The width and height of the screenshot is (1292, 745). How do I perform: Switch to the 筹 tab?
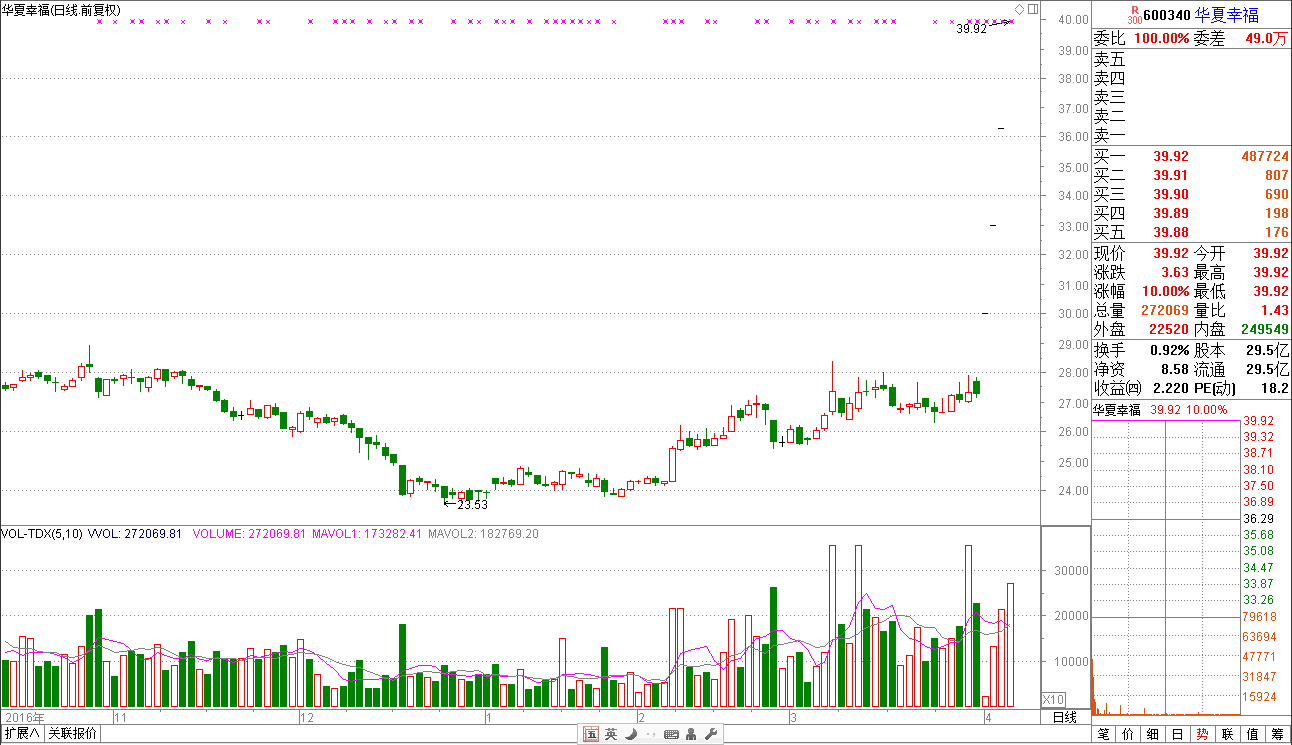(x=1278, y=735)
